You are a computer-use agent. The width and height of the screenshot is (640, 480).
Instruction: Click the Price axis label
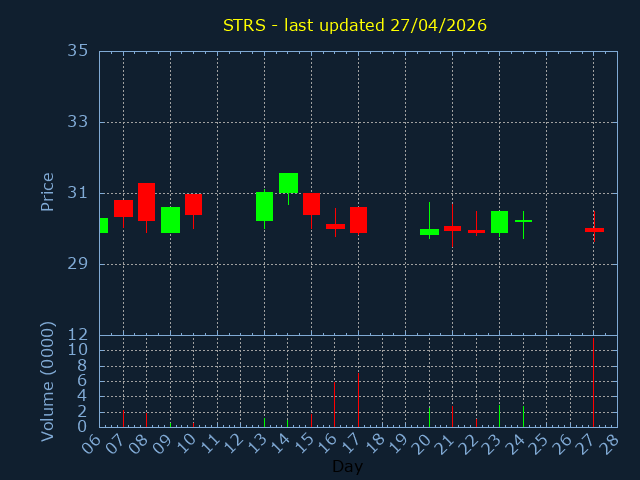47,192
